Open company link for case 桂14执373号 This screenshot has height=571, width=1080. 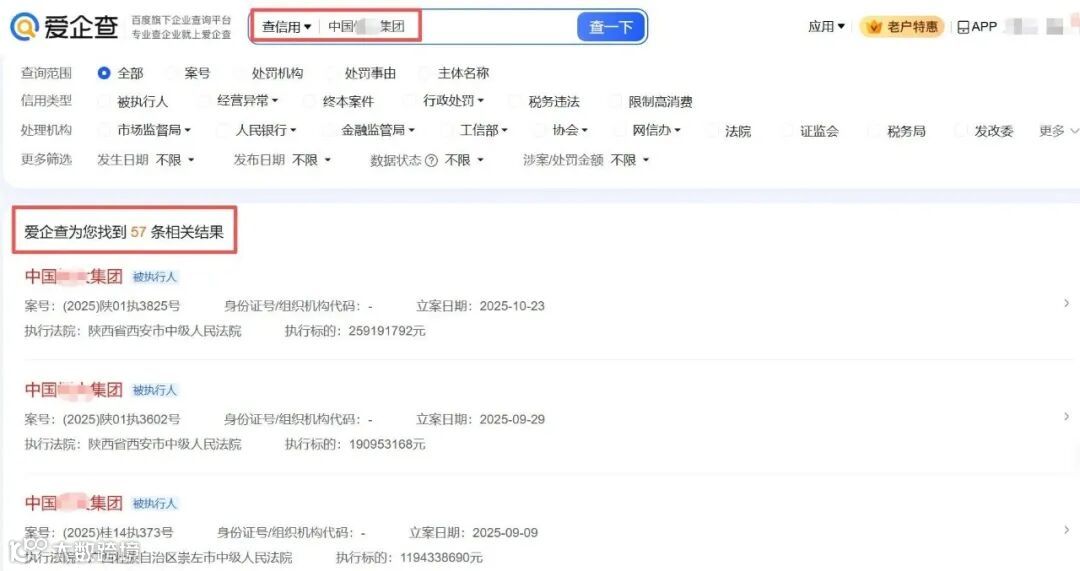click(x=74, y=503)
